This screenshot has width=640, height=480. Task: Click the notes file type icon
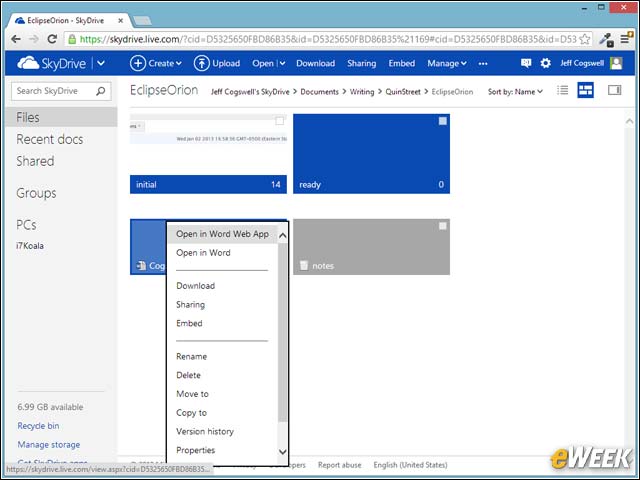point(304,266)
